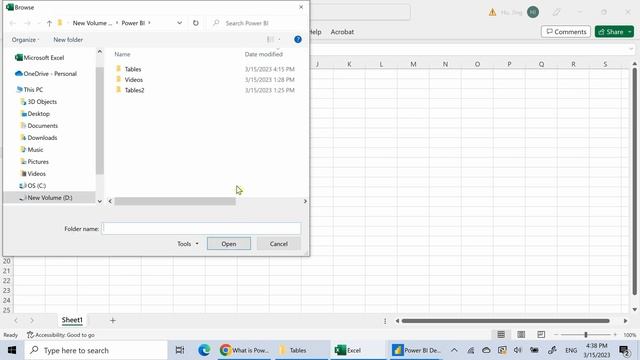Select the Videos folder in file list

(x=134, y=80)
